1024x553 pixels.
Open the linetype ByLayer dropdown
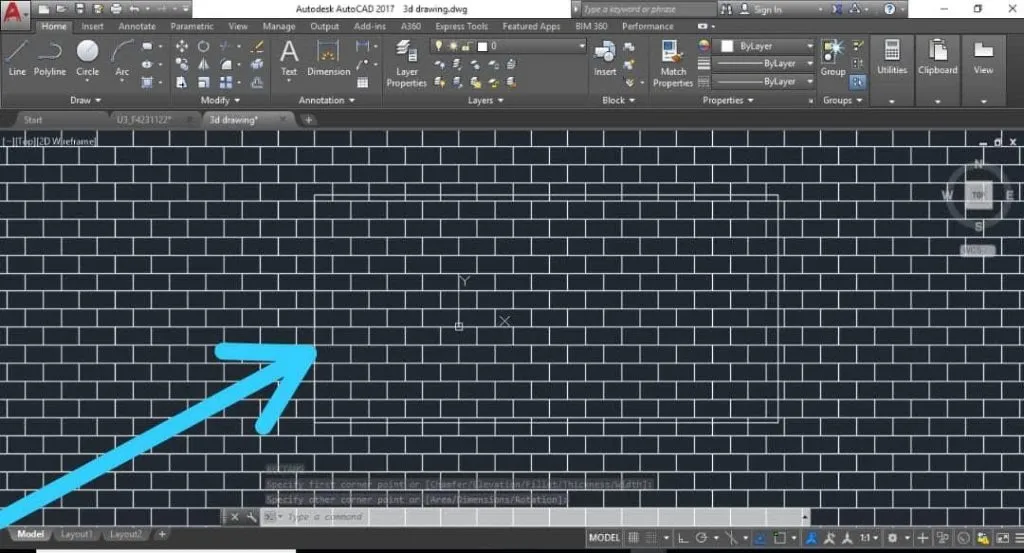click(x=763, y=82)
